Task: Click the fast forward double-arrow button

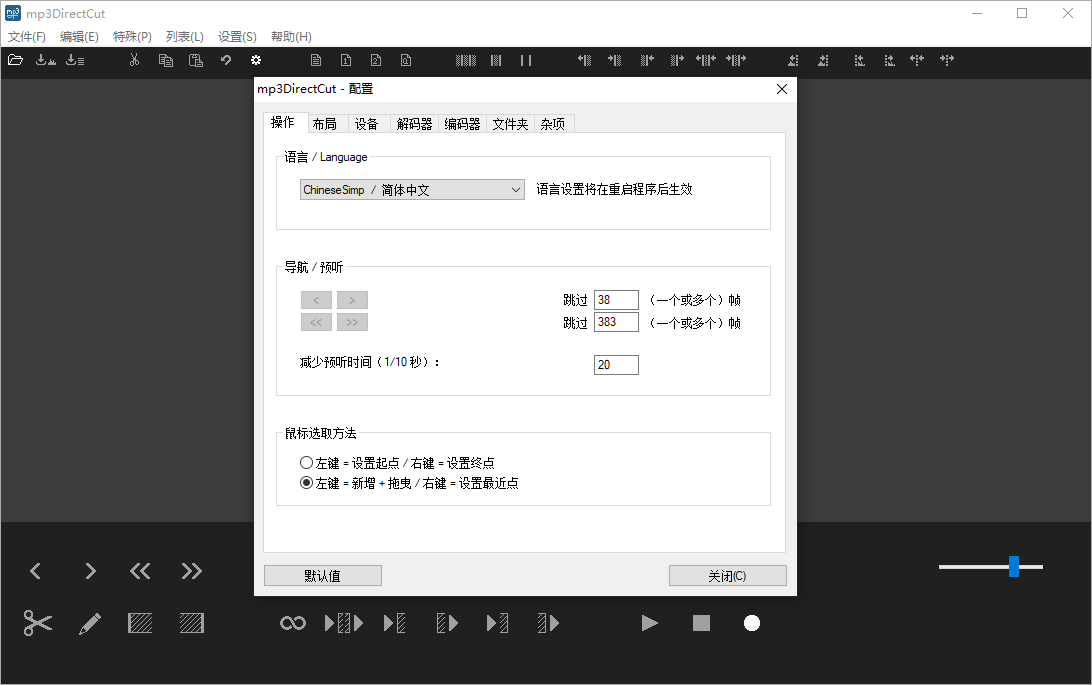Action: pyautogui.click(x=191, y=571)
